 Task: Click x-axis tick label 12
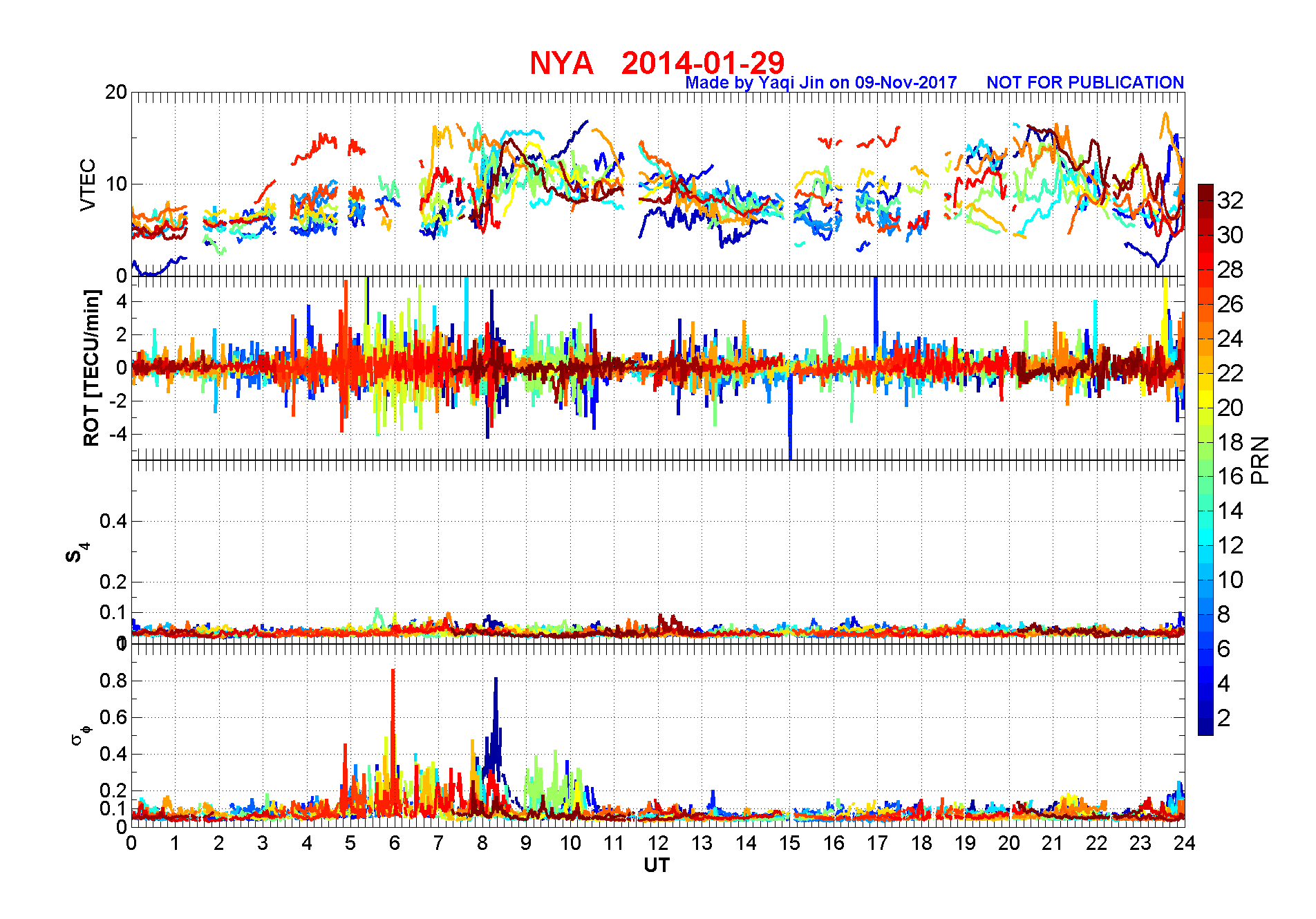(658, 843)
